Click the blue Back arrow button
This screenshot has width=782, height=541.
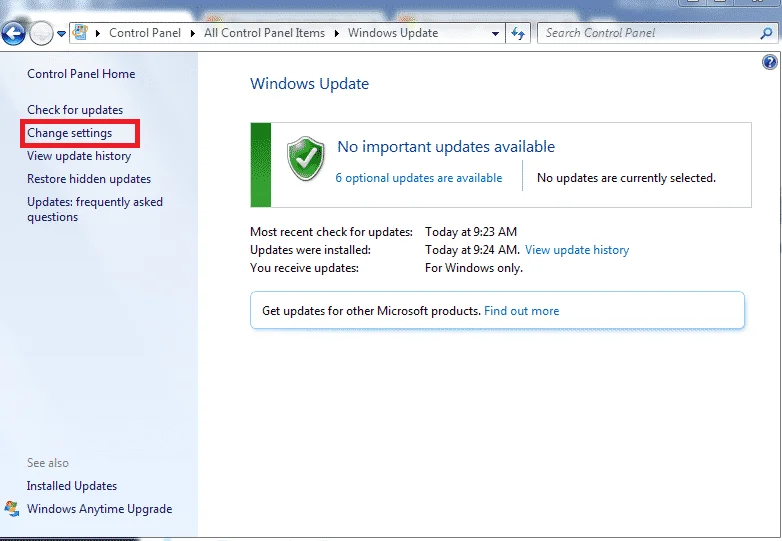coord(13,34)
